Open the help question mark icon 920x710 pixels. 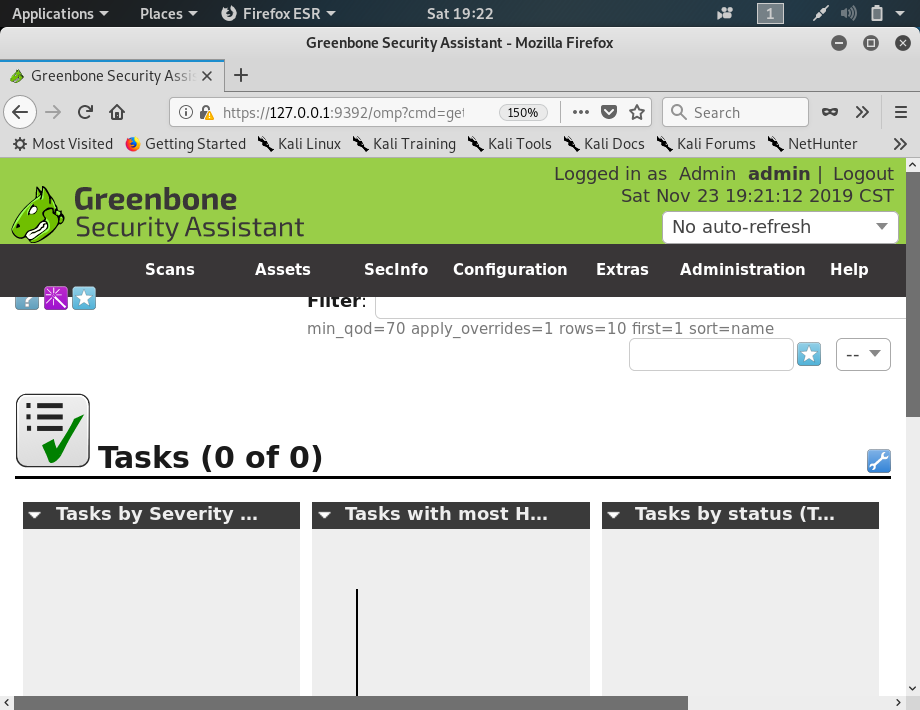(x=27, y=302)
